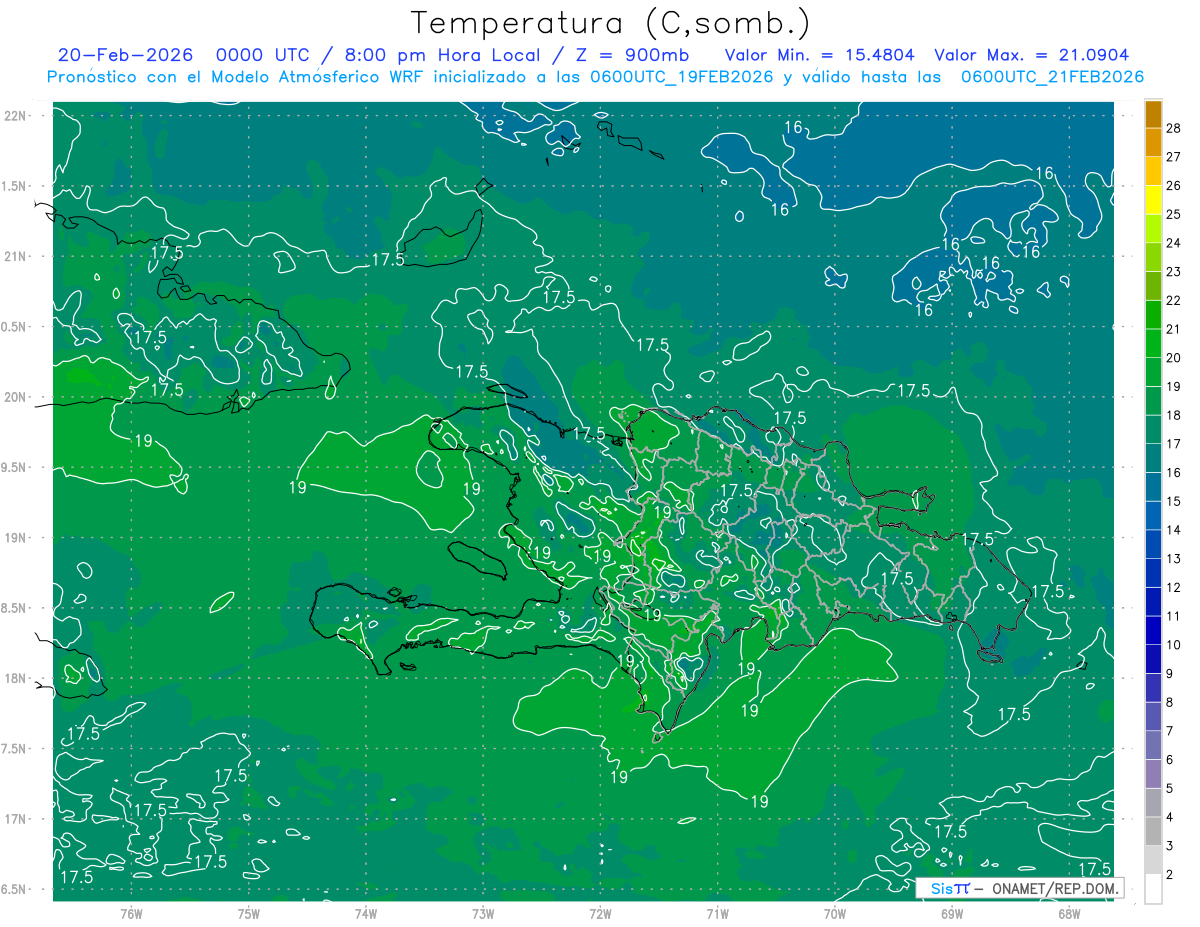Click the "0000 UTC" time in the header

pyautogui.click(x=265, y=55)
